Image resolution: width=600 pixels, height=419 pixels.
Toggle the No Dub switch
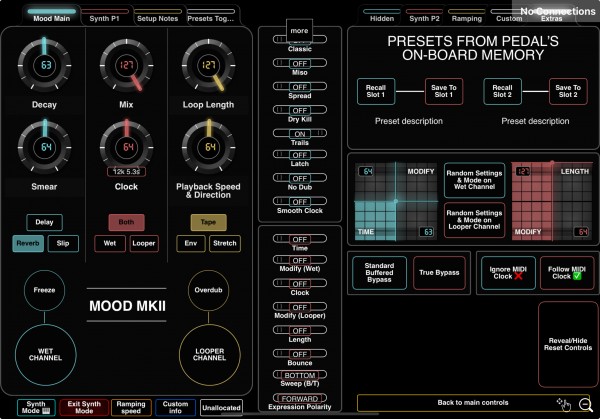tap(300, 178)
